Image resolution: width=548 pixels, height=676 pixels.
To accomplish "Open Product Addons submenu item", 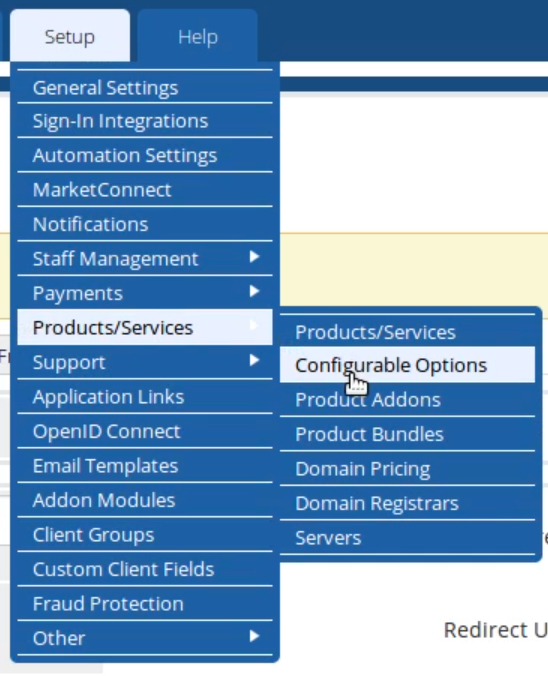I will (407, 400).
